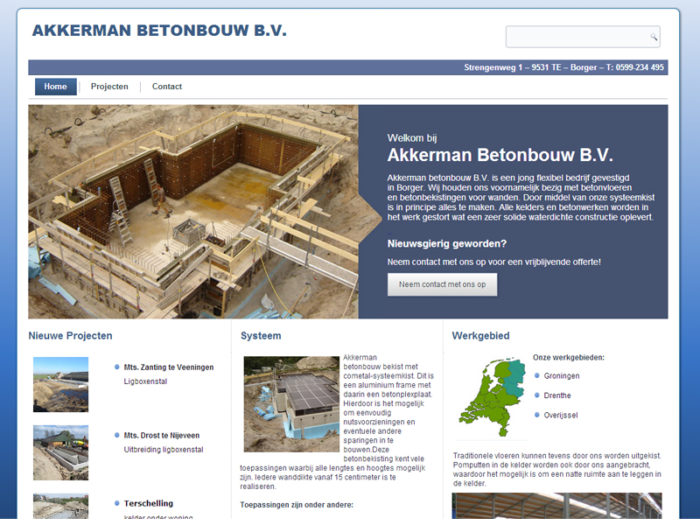Click the Uitbreiding ligboxenstal thumbnail image
The image size is (700, 525).
tap(61, 453)
